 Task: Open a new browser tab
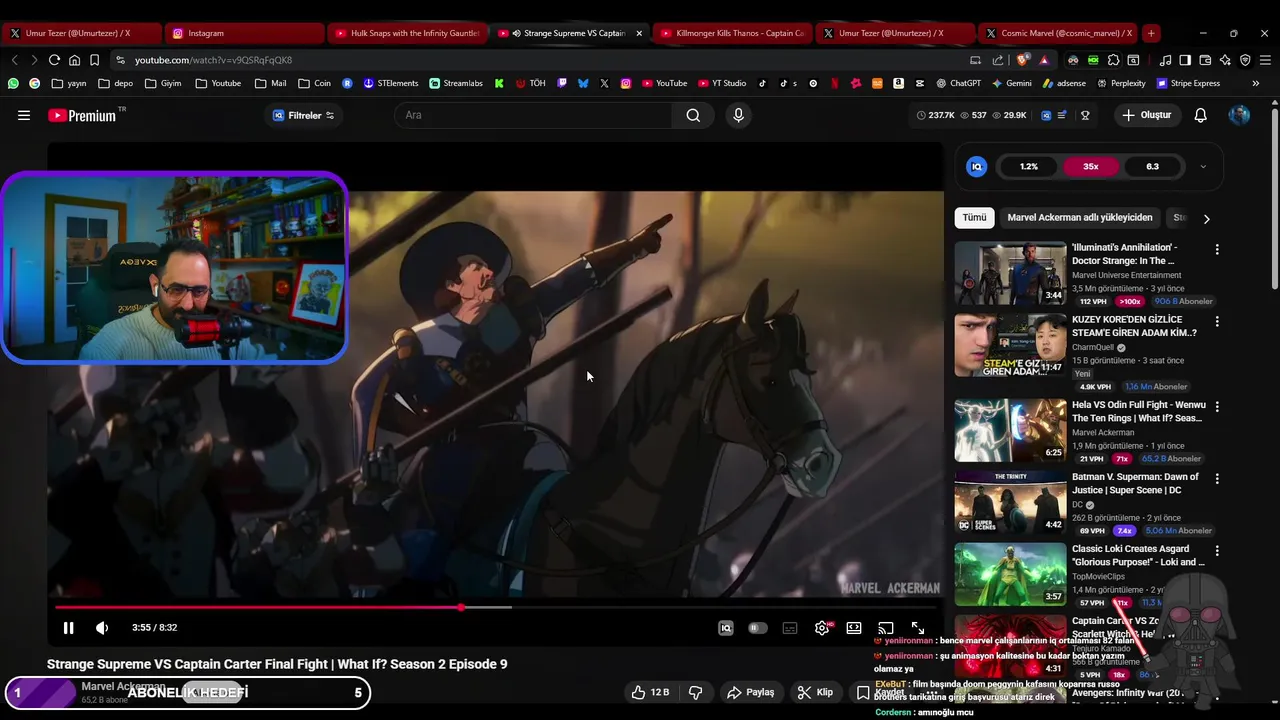pyautogui.click(x=1151, y=33)
